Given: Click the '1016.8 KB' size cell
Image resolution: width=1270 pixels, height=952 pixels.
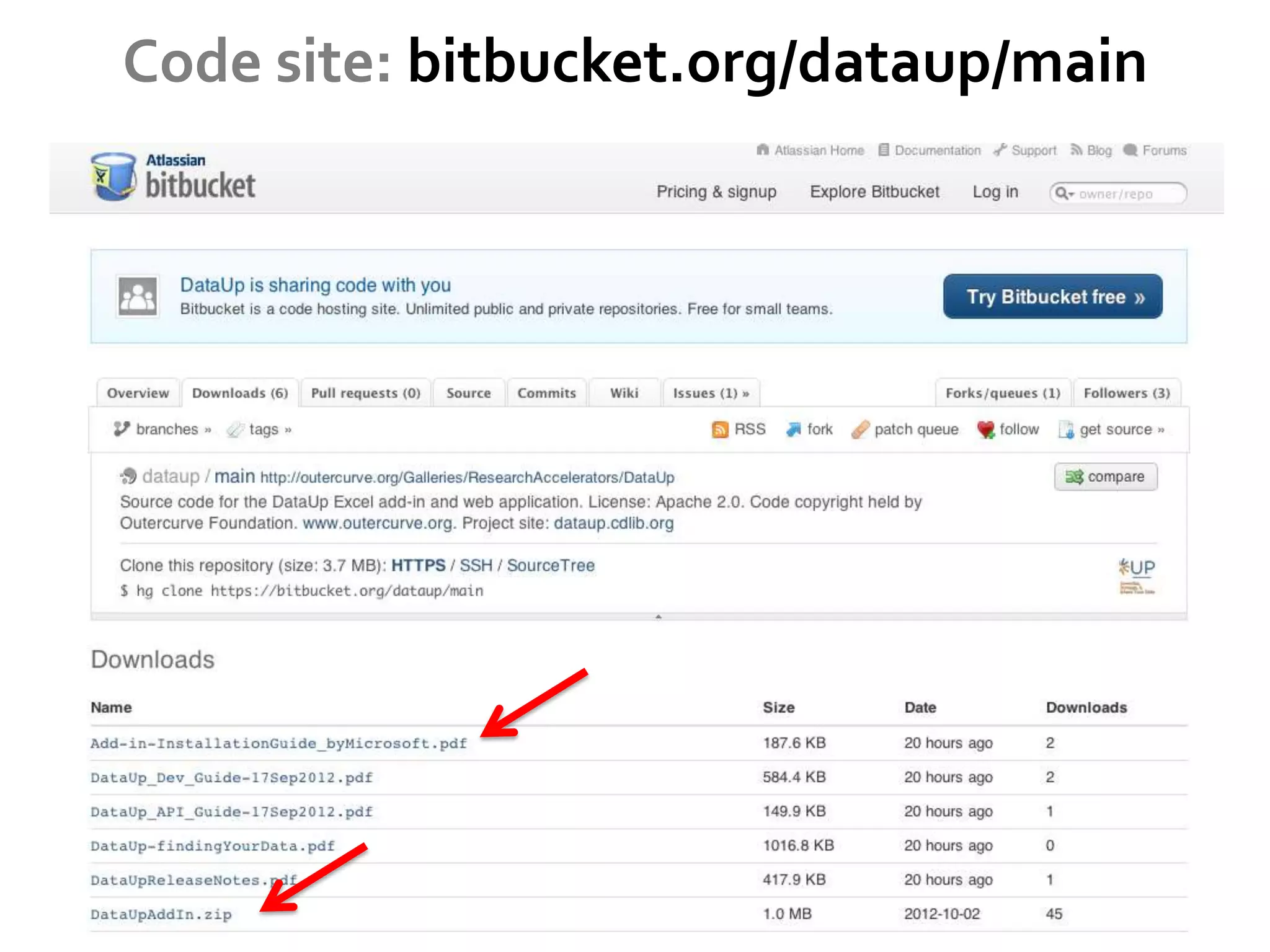Looking at the screenshot, I should 798,845.
